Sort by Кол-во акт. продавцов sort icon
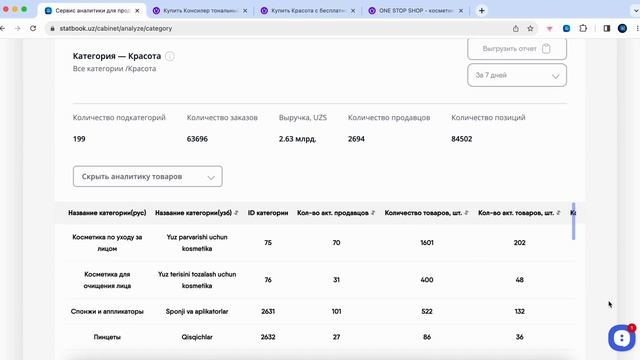This screenshot has height=360, width=640. tap(373, 213)
